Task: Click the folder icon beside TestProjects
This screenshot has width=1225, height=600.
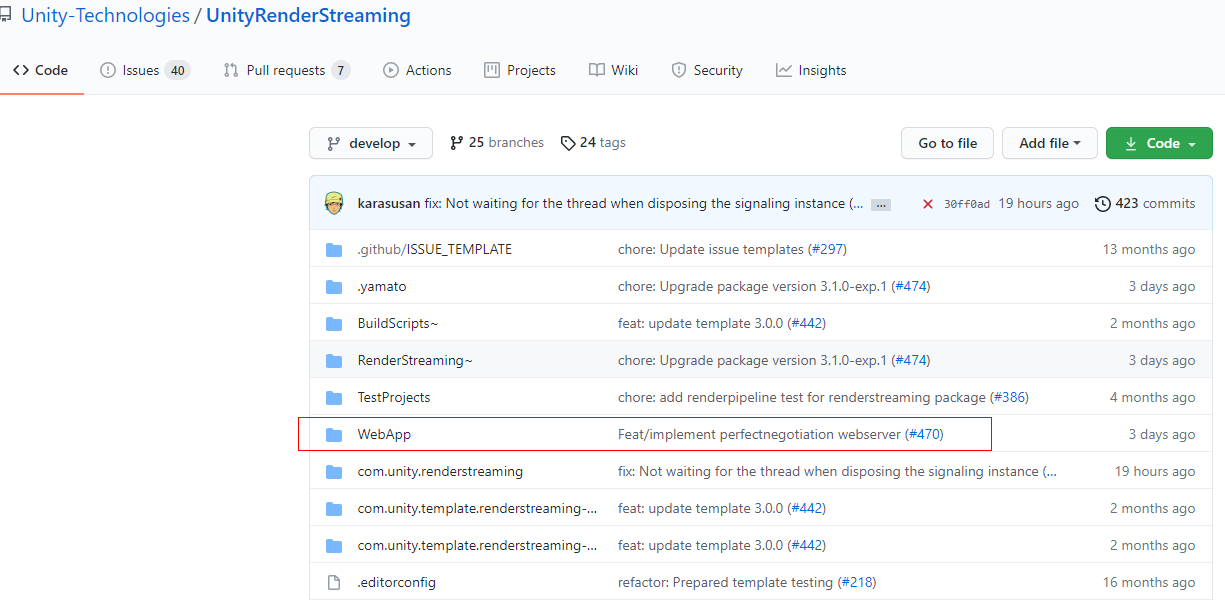Action: pyautogui.click(x=334, y=397)
